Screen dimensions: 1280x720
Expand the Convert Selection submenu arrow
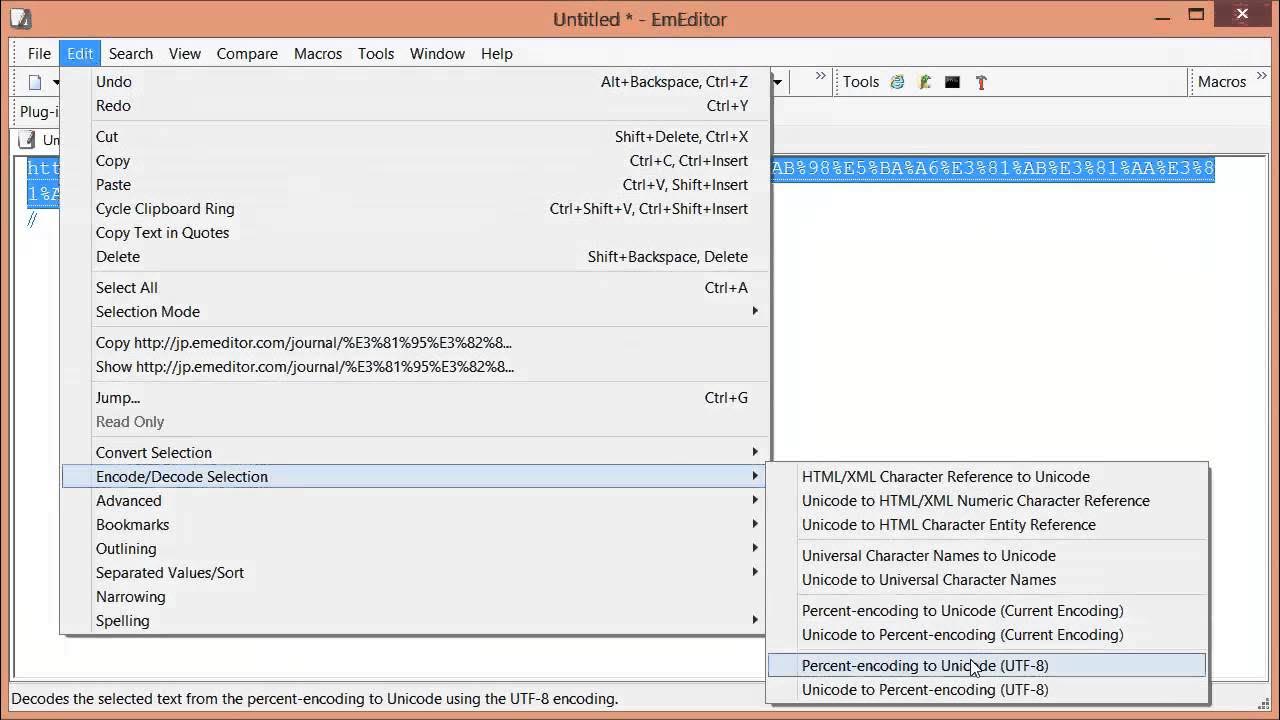tap(755, 452)
